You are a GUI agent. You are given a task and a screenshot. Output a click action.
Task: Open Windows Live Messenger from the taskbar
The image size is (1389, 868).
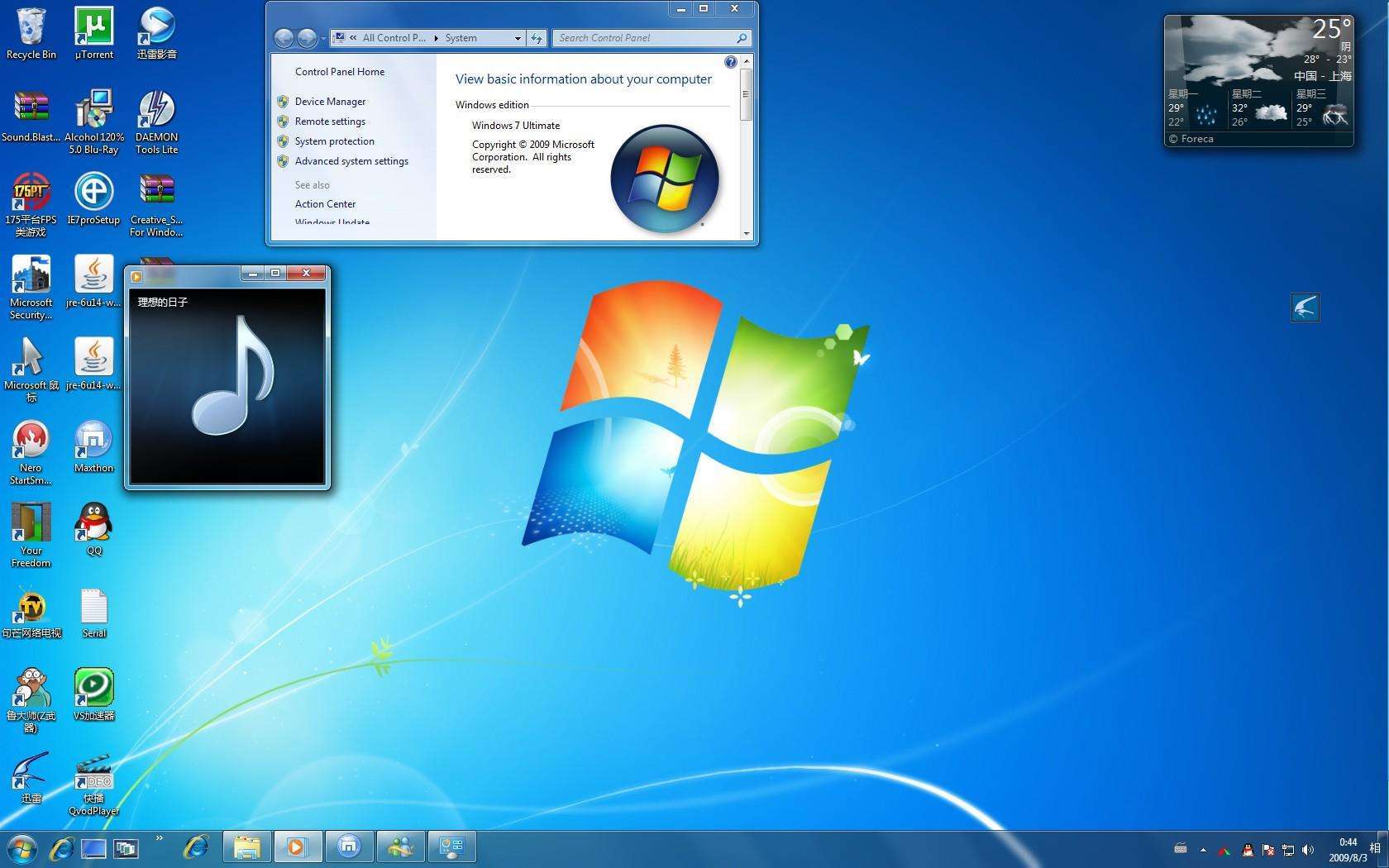[401, 847]
